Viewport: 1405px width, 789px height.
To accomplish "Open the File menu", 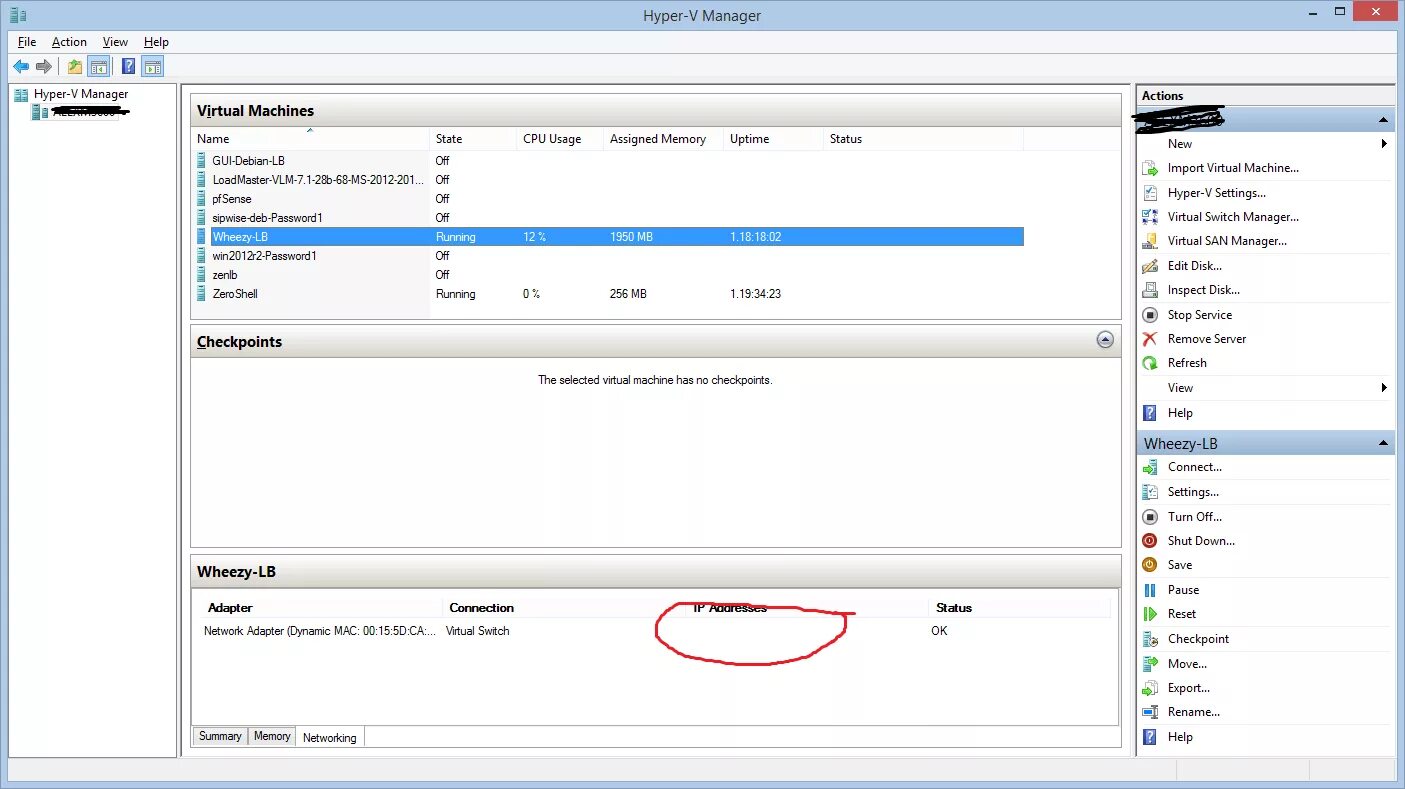I will click(27, 42).
